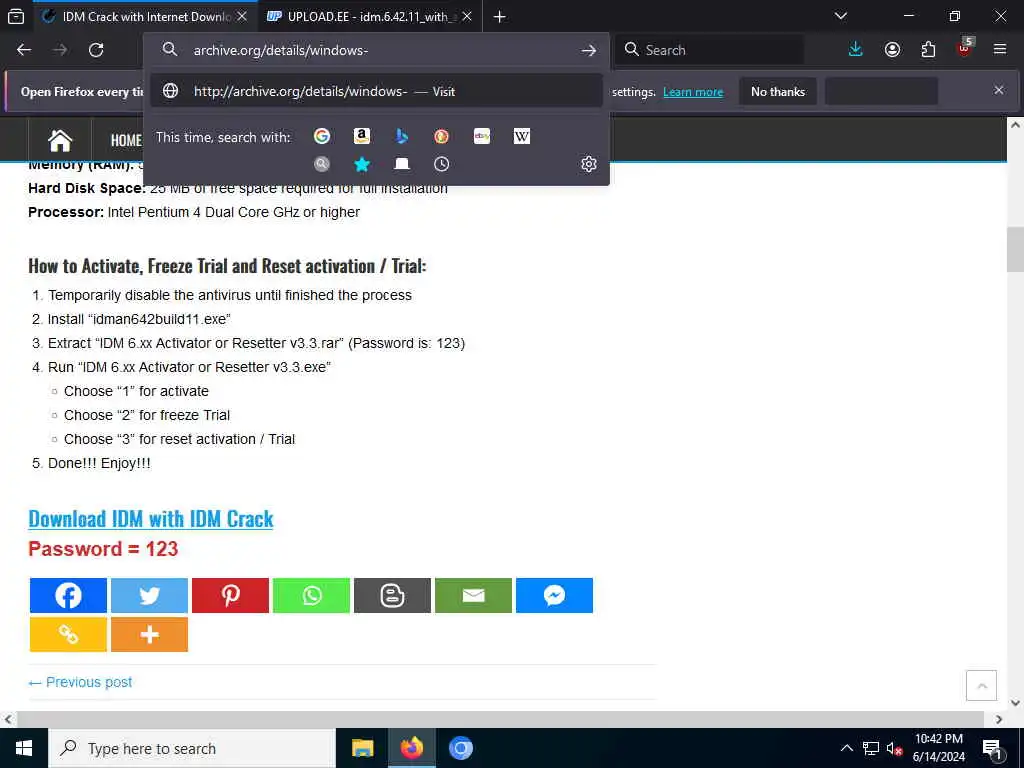This screenshot has width=1024, height=768.
Task: Visit the archive.org suggestion
Action: (x=376, y=91)
